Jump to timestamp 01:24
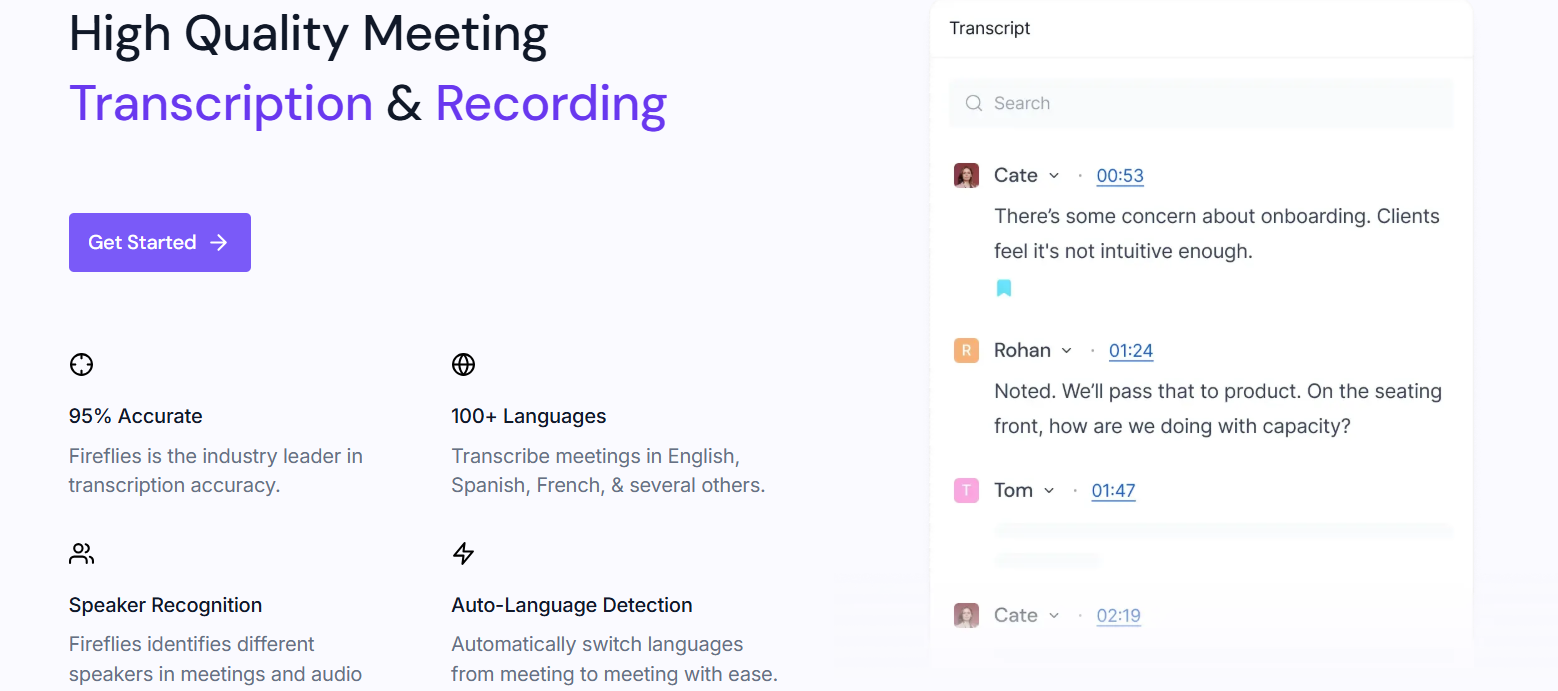The width and height of the screenshot is (1558, 691). tap(1131, 351)
